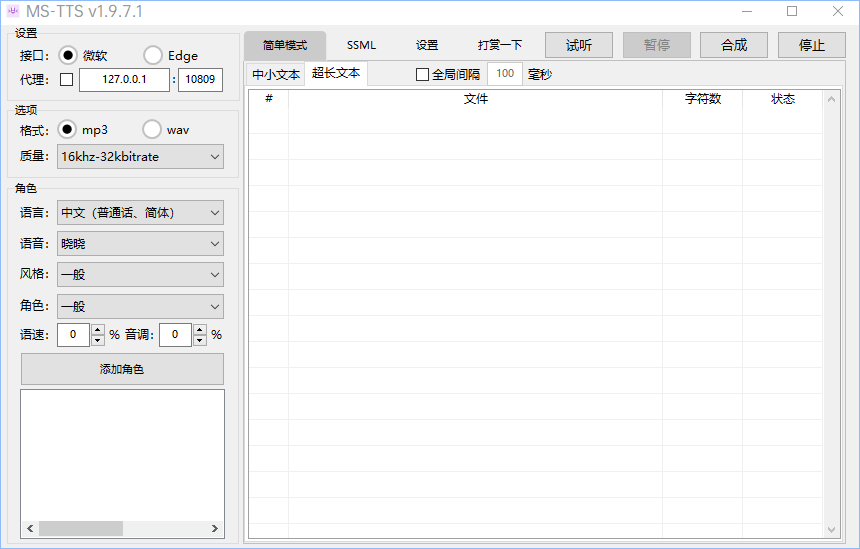Decrease 音调 pitch with down arrow
Image resolution: width=860 pixels, height=549 pixels.
point(200,340)
